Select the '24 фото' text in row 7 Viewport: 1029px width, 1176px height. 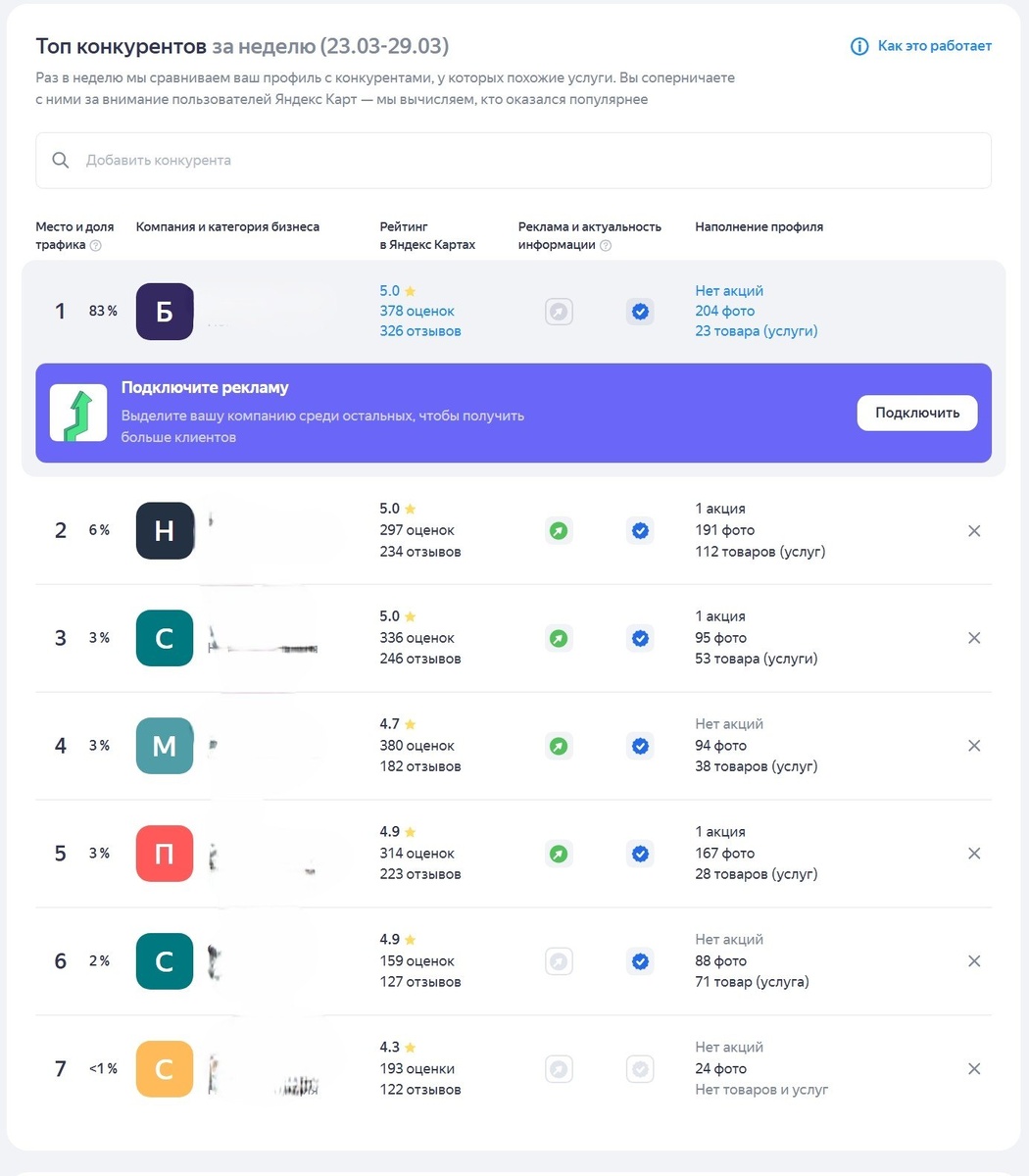721,1069
